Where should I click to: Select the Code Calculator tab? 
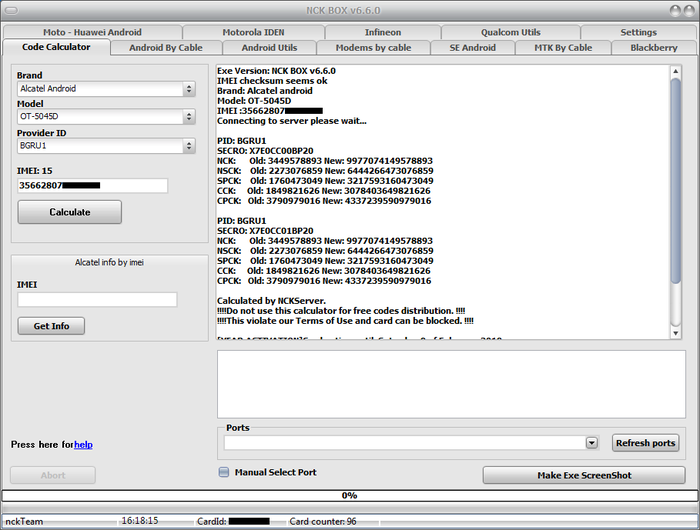(56, 47)
